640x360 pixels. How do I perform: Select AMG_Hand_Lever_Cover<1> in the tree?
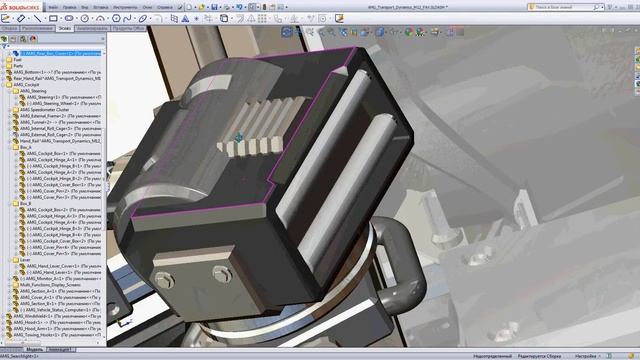coord(64,266)
